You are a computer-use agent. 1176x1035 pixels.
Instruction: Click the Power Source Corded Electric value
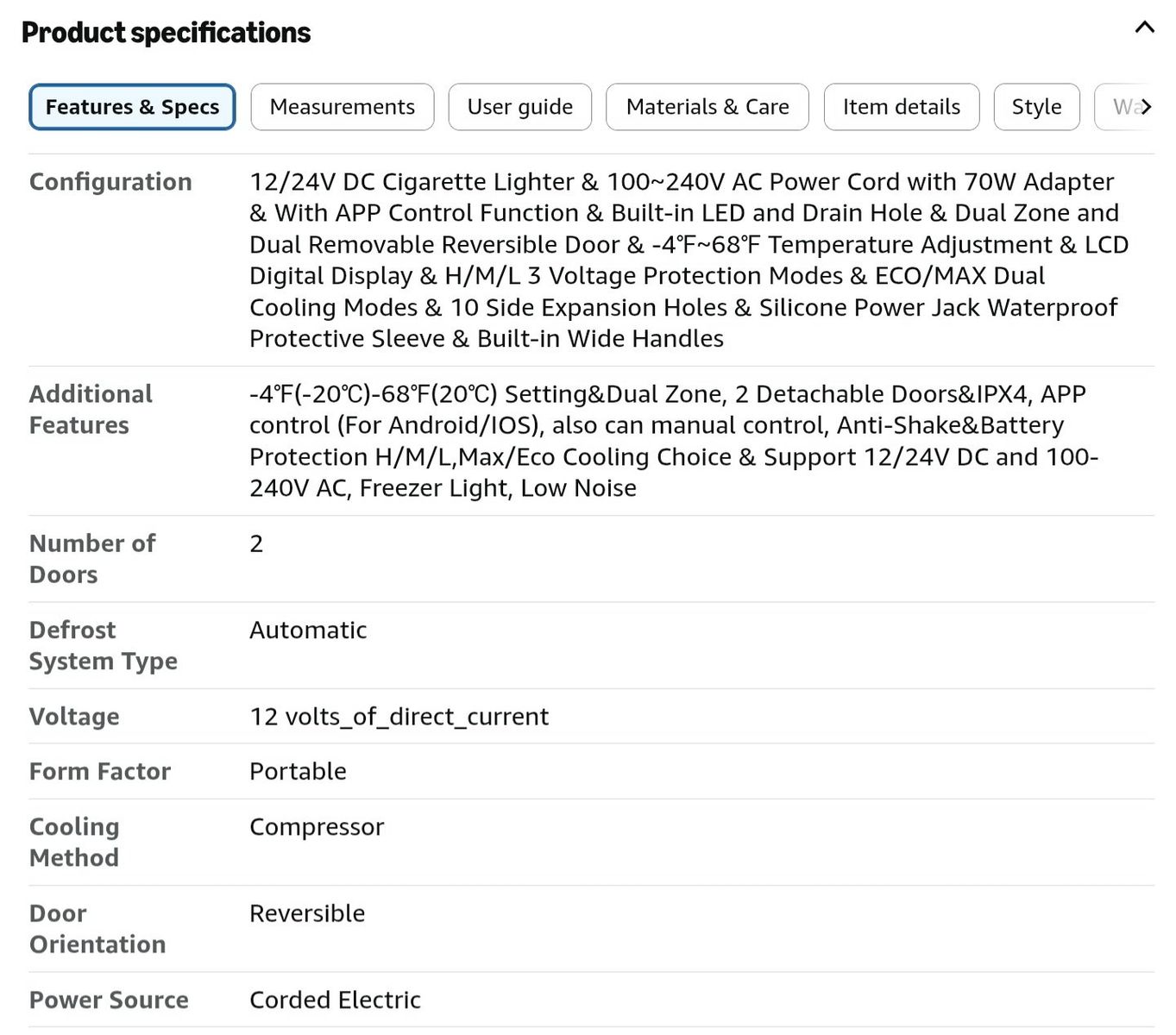click(x=335, y=1000)
